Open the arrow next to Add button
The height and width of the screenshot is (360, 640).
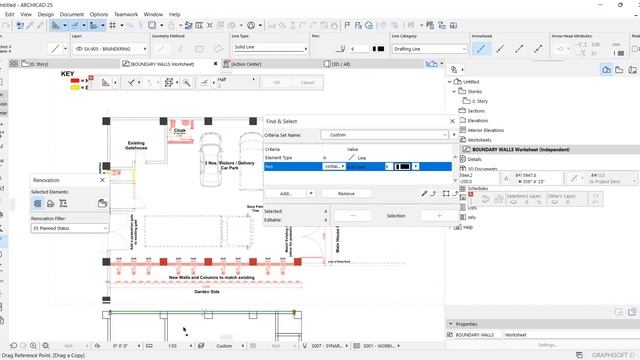coord(311,193)
